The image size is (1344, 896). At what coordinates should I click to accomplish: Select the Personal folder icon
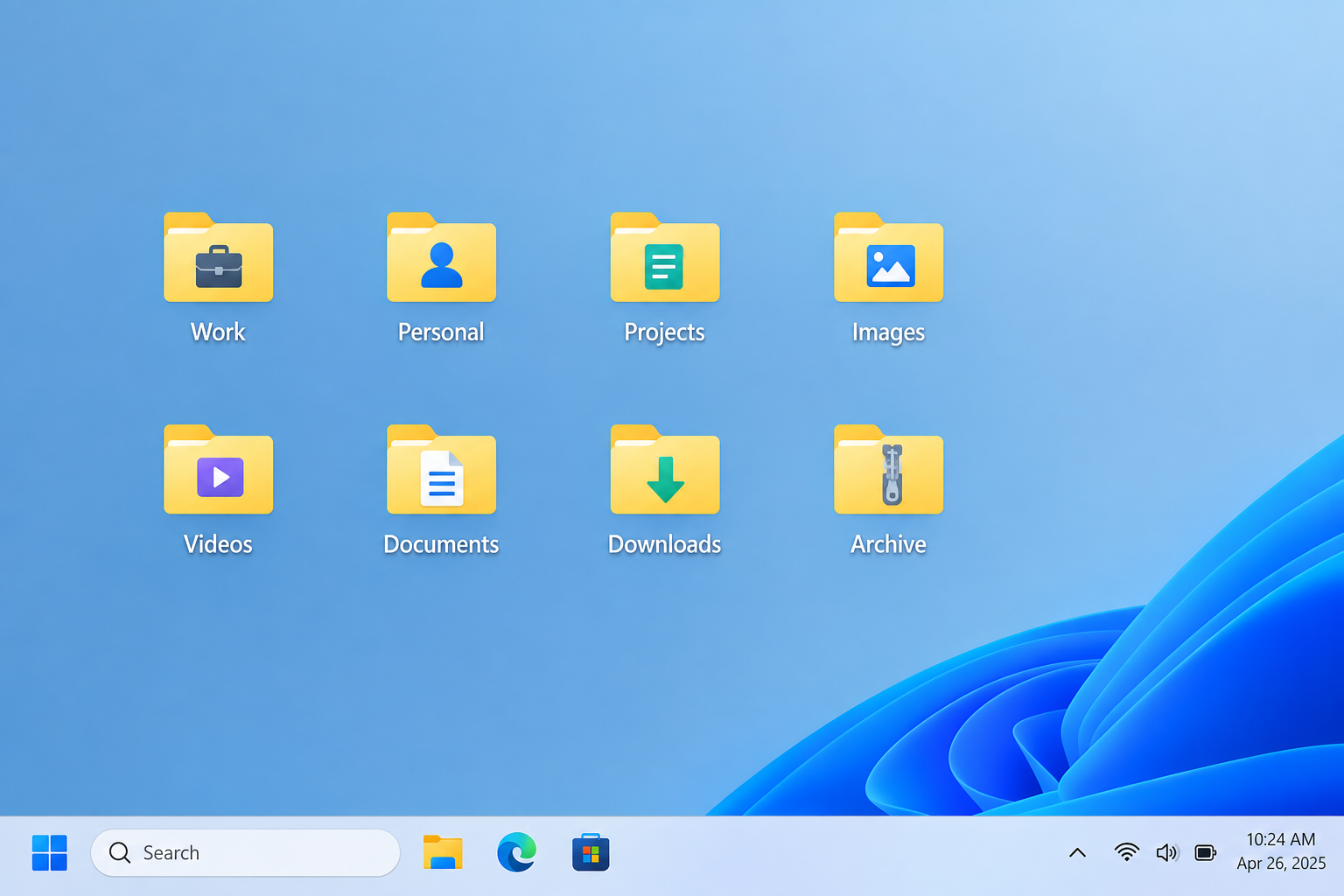[x=441, y=257]
